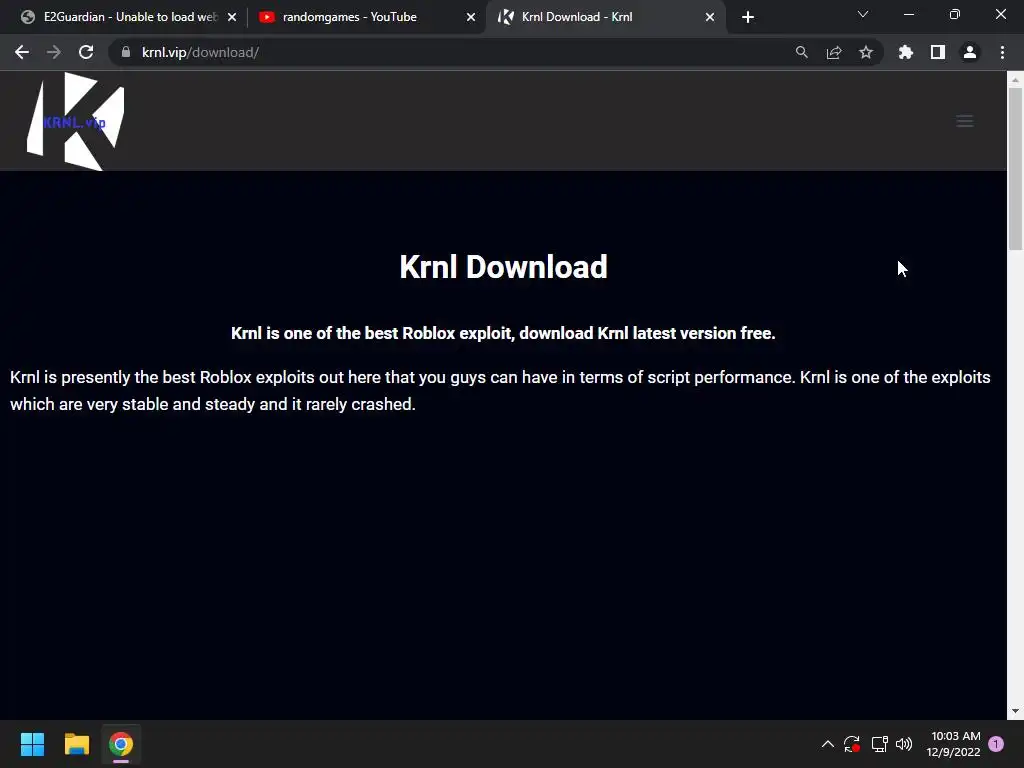The height and width of the screenshot is (768, 1024).
Task: Click the address bar URL krnl.vip/download/
Action: coord(200,52)
